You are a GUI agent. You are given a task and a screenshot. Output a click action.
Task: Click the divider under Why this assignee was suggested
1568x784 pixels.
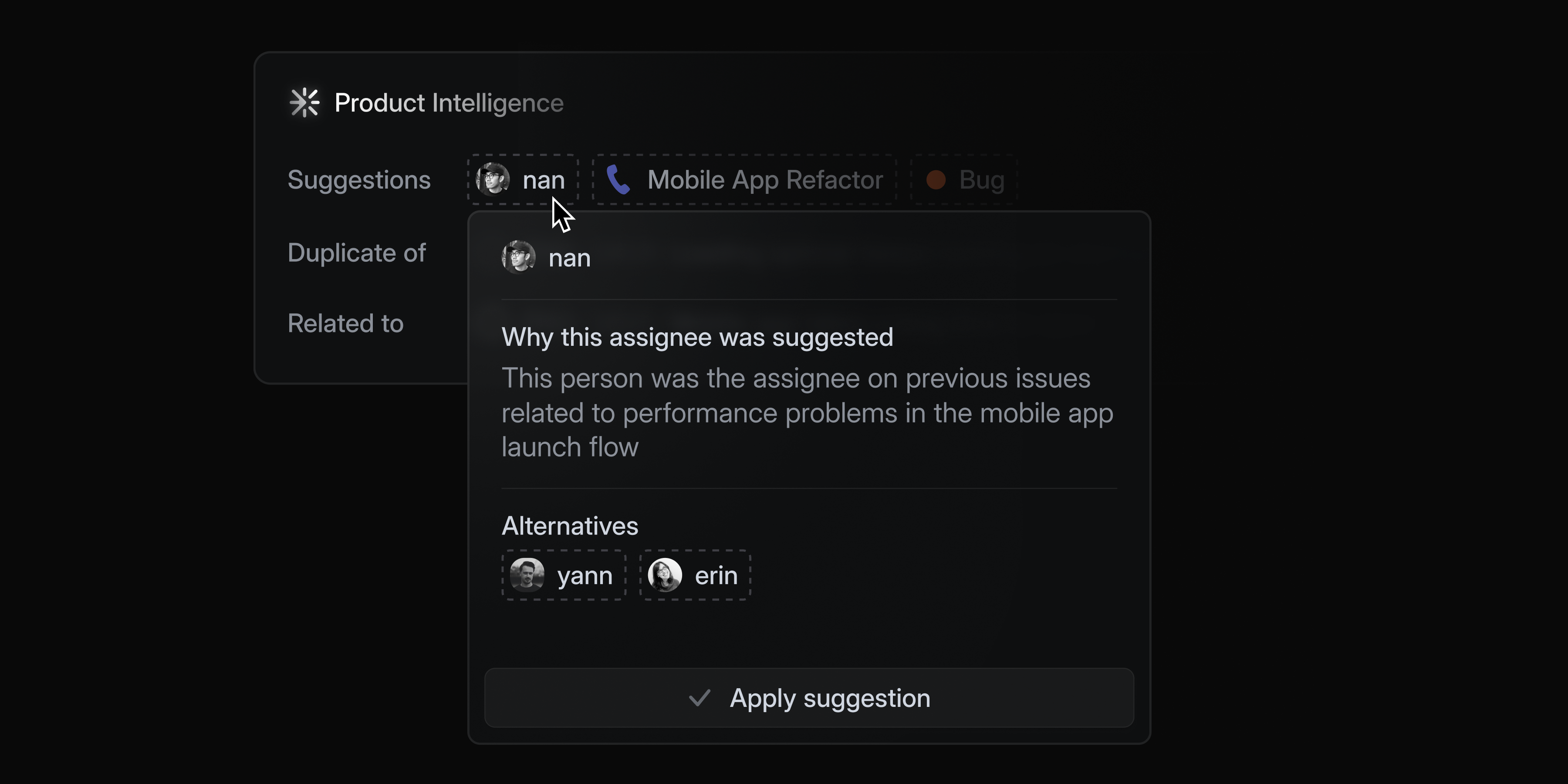pos(810,488)
